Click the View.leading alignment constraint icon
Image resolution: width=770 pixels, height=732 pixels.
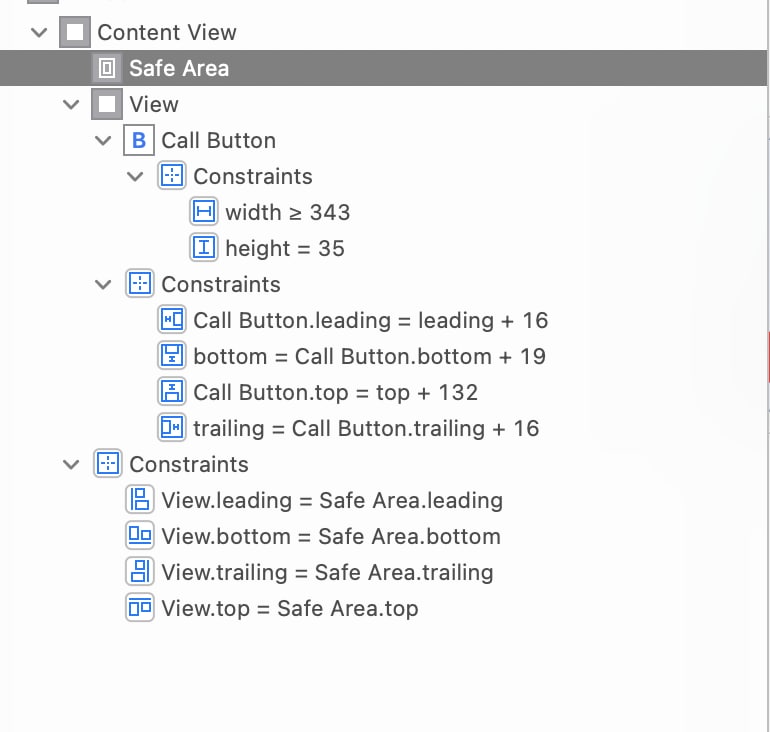coord(140,500)
